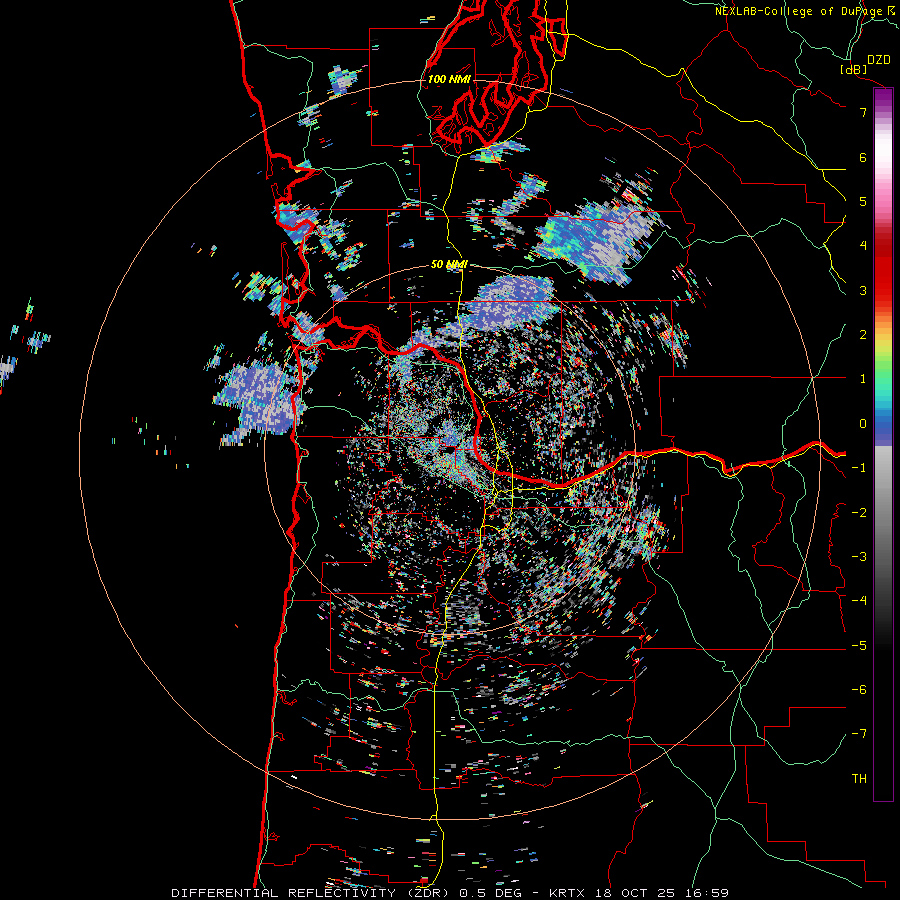Image resolution: width=900 pixels, height=900 pixels.
Task: Click the 7 value on color scale
Action: point(863,112)
